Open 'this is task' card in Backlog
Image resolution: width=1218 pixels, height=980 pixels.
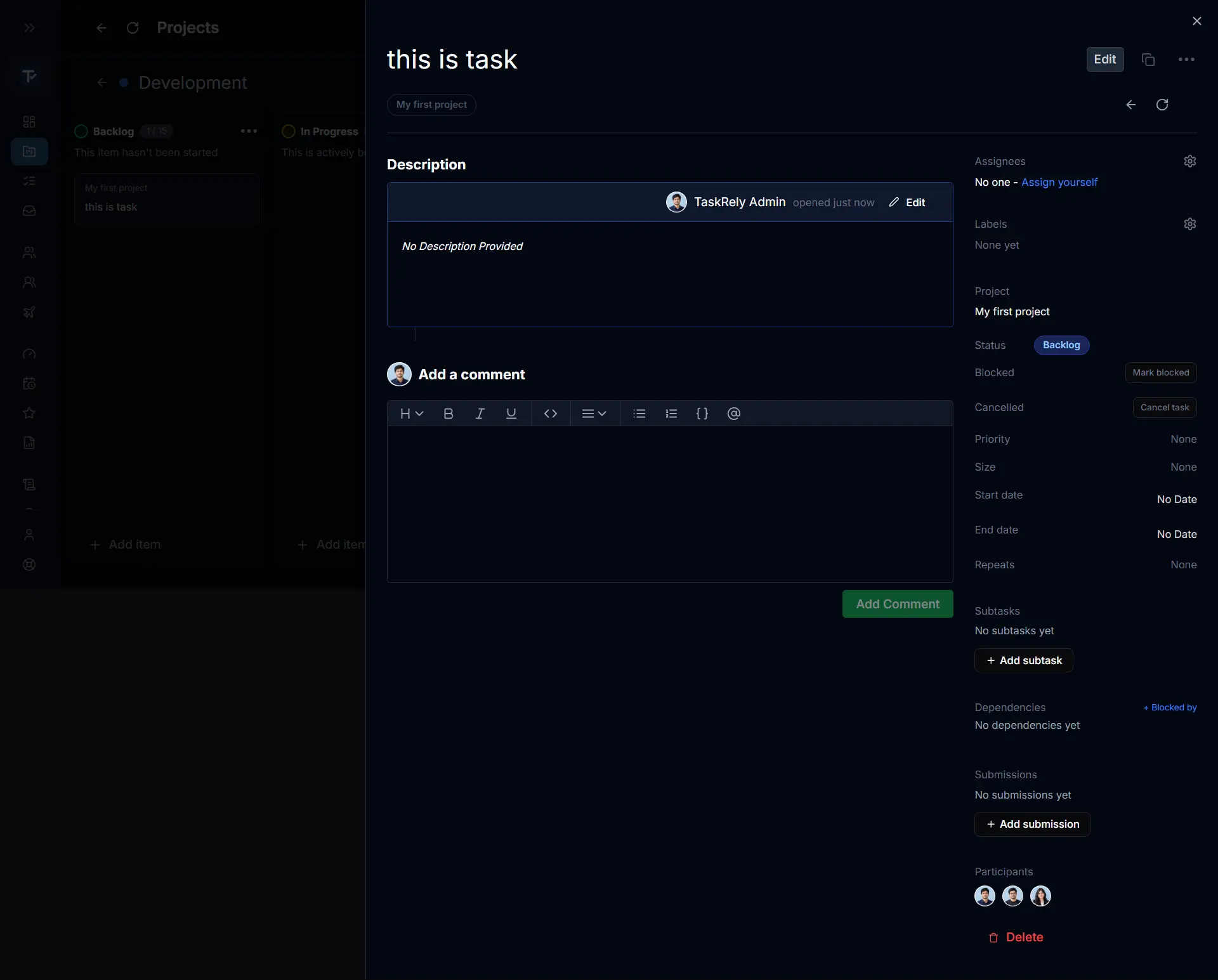click(167, 199)
